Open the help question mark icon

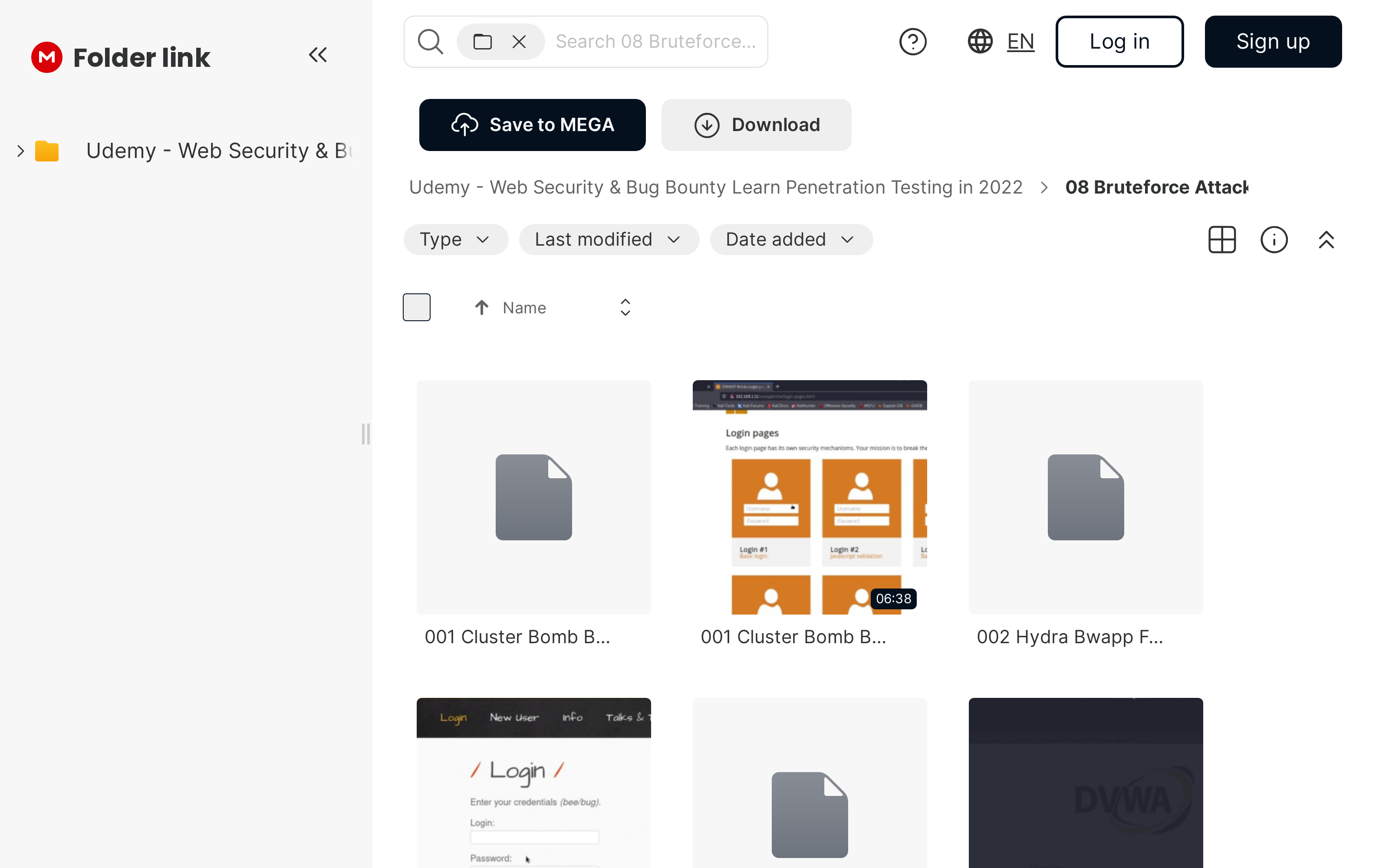(x=912, y=42)
